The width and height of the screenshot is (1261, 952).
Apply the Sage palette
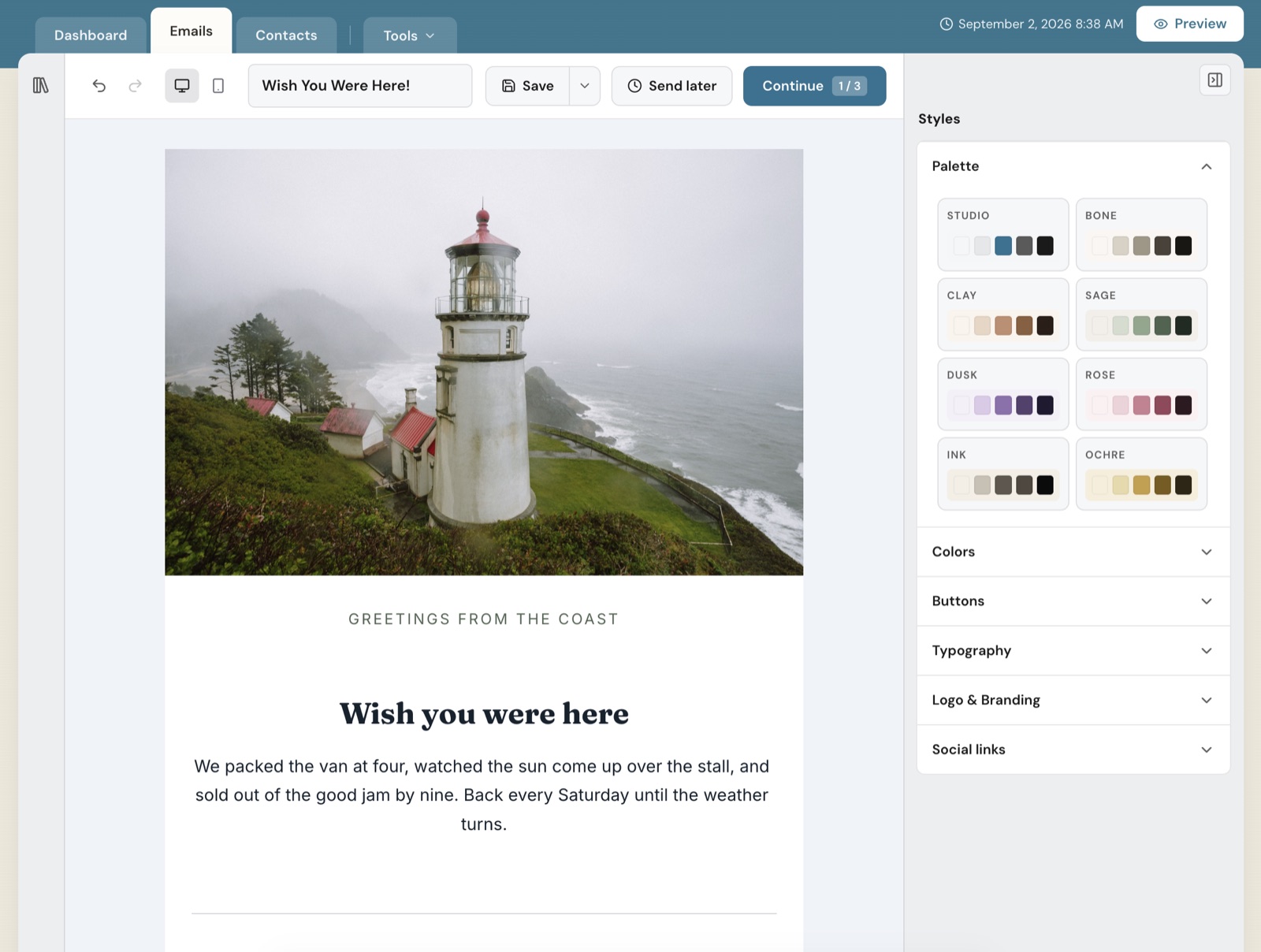[1141, 314]
